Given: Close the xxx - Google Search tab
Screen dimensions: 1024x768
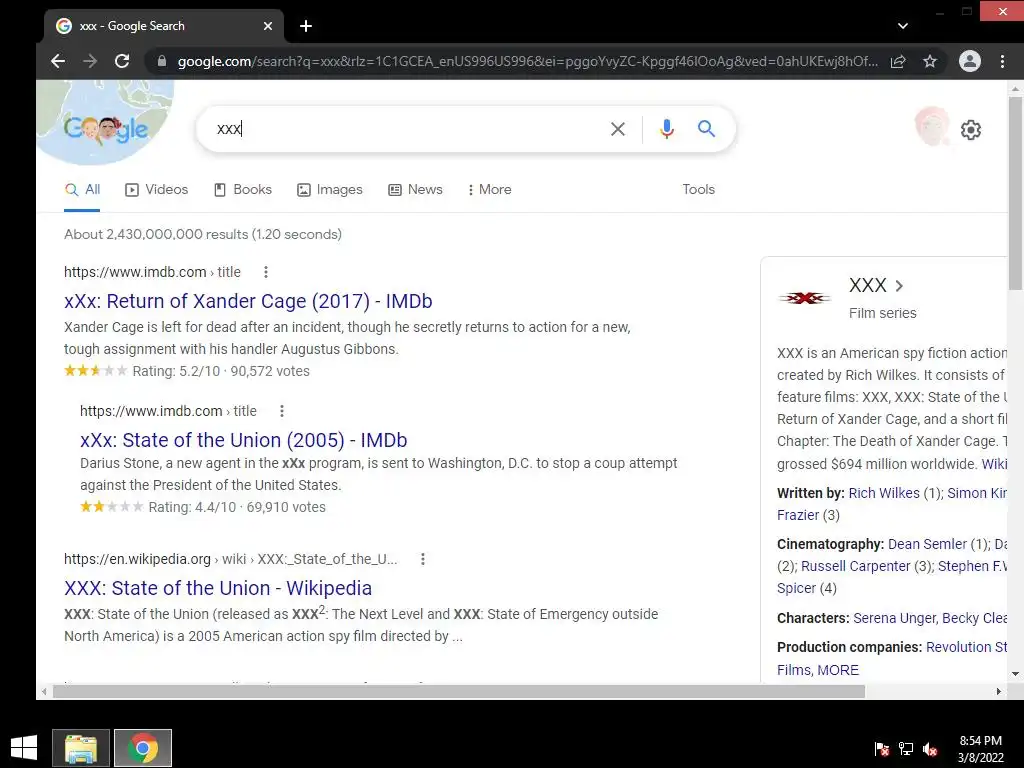Looking at the screenshot, I should 268,26.
